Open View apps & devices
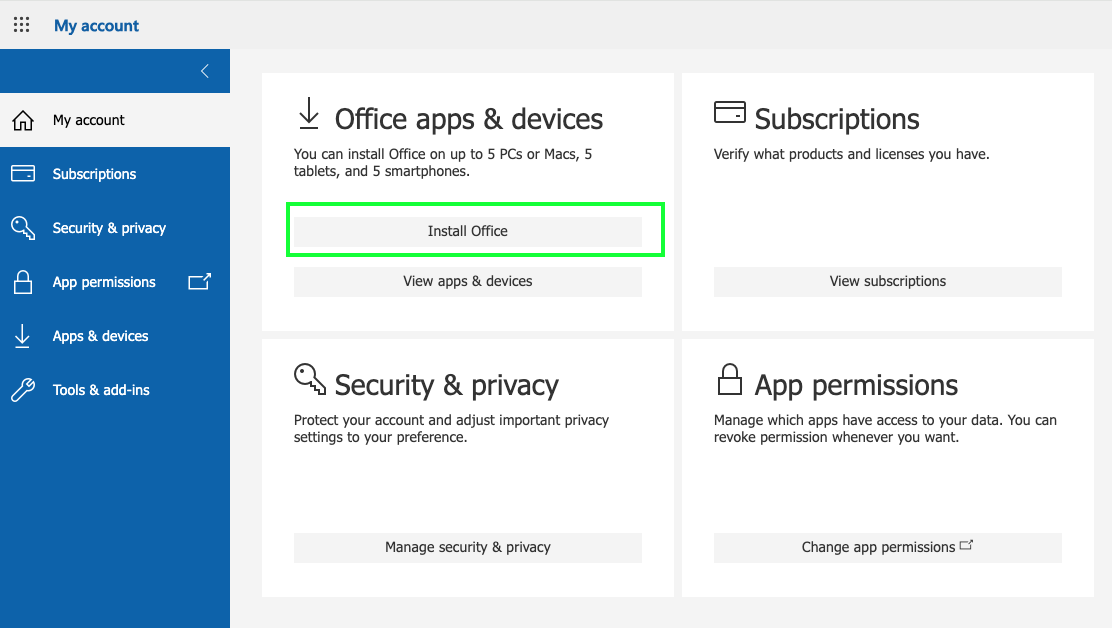1112x628 pixels. pyautogui.click(x=467, y=281)
